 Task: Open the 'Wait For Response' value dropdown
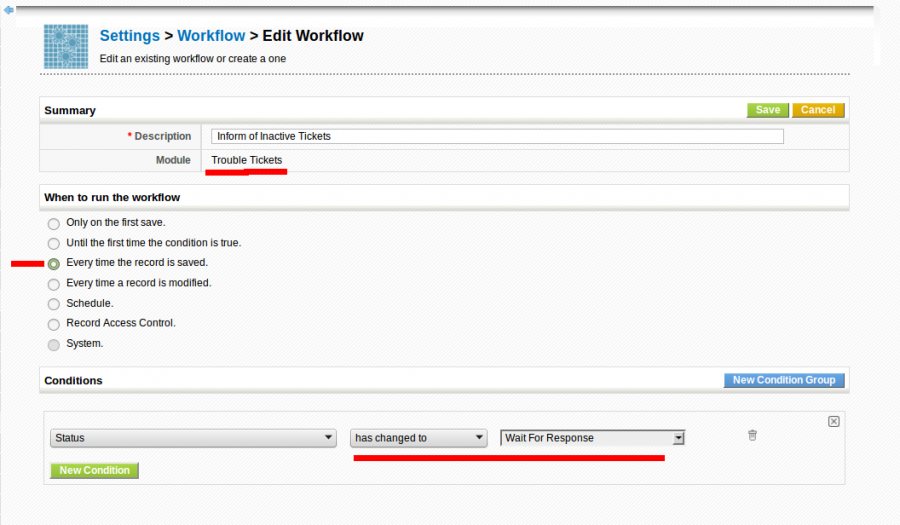pos(592,438)
